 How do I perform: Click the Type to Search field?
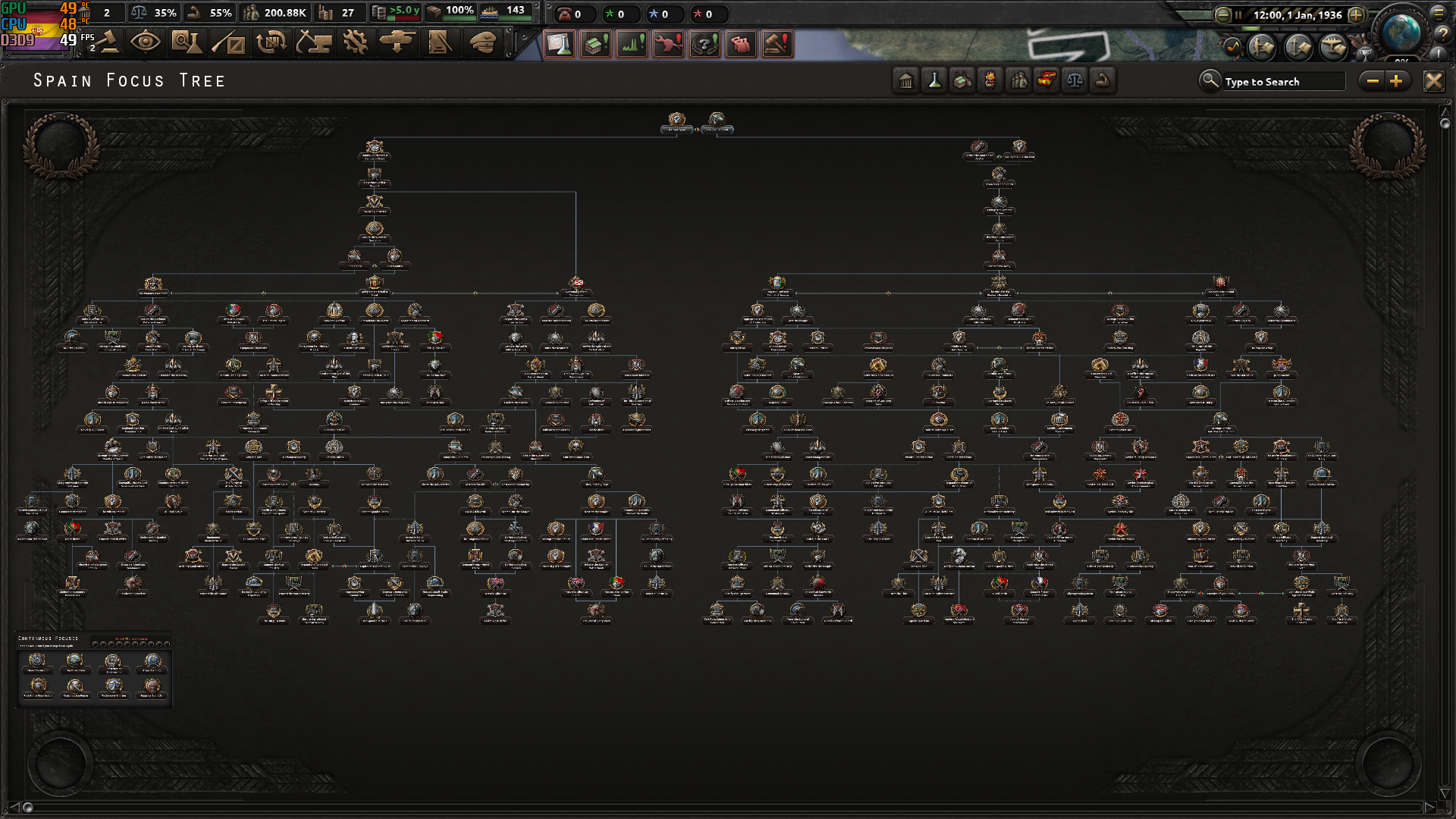click(x=1283, y=81)
